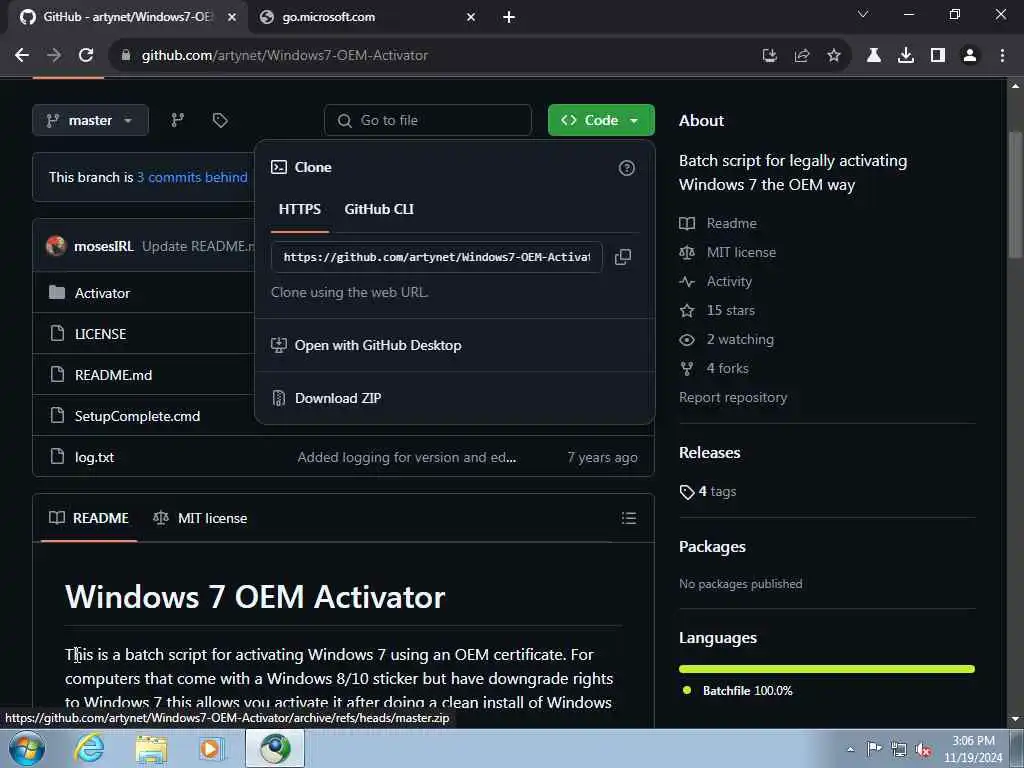
Task: Launch Internet Explorer from taskbar
Action: [x=88, y=748]
